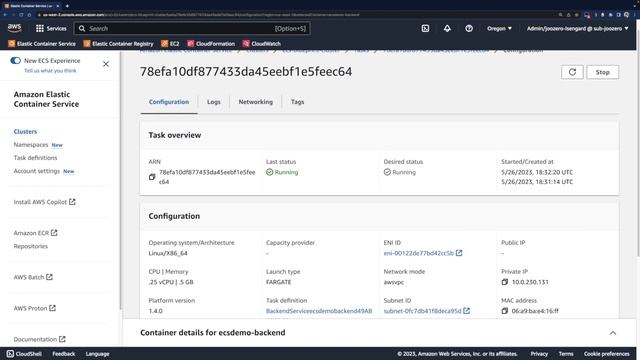Open Task definitions in sidebar
The width and height of the screenshot is (640, 360).
point(36,158)
